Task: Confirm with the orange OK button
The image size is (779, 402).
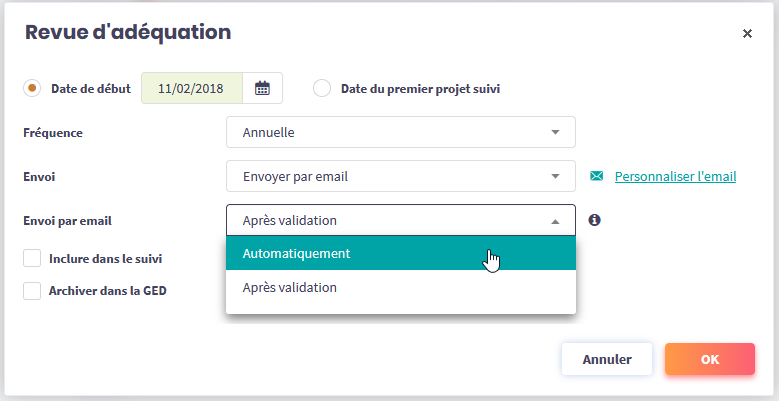Action: coord(709,359)
